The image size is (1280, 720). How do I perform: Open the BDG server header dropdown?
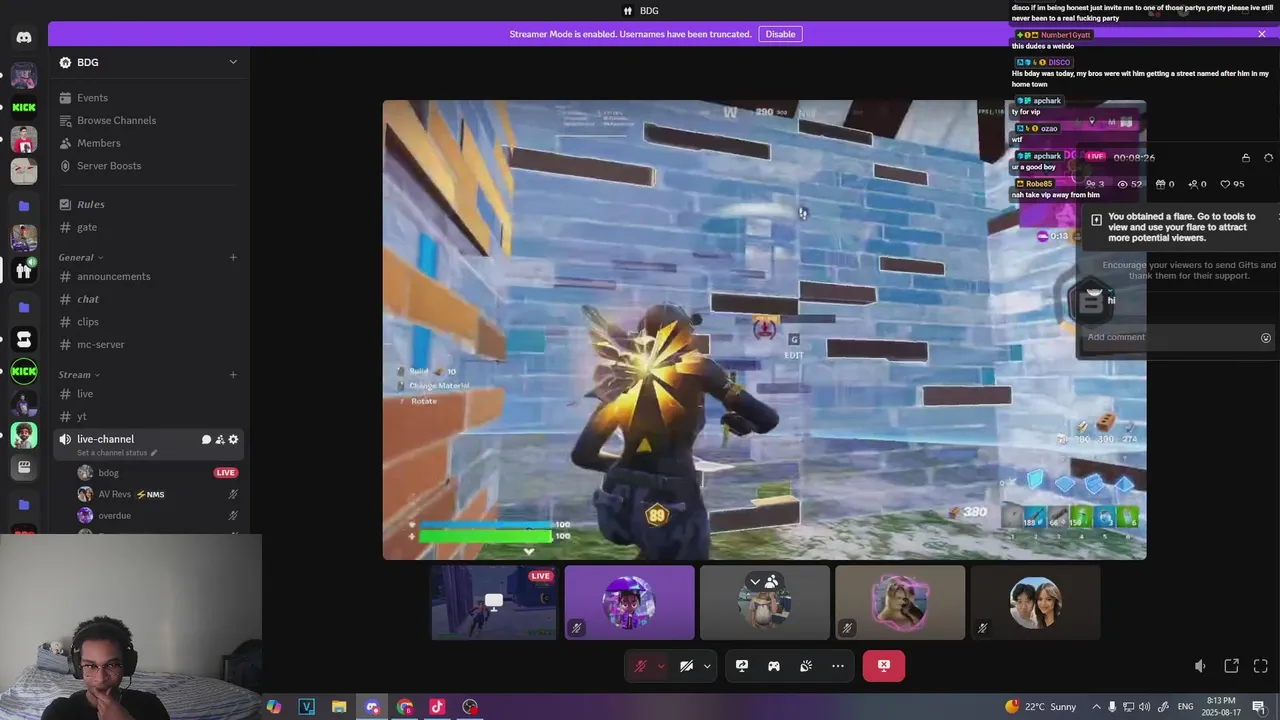149,62
